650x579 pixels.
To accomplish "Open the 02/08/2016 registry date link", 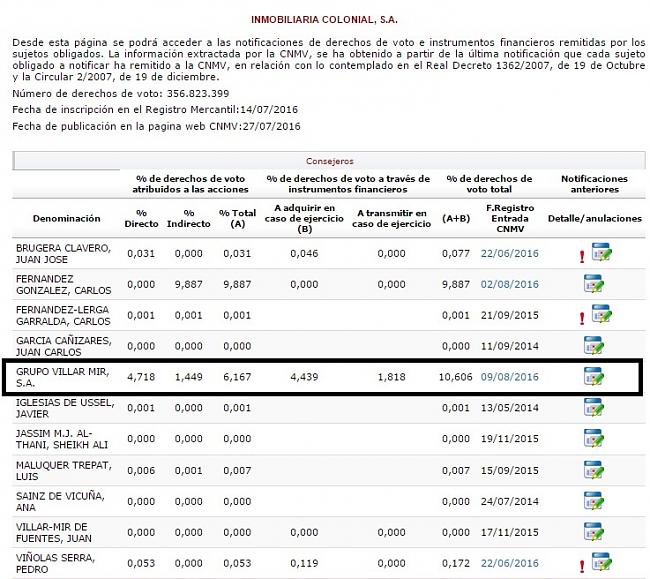I will pyautogui.click(x=510, y=284).
